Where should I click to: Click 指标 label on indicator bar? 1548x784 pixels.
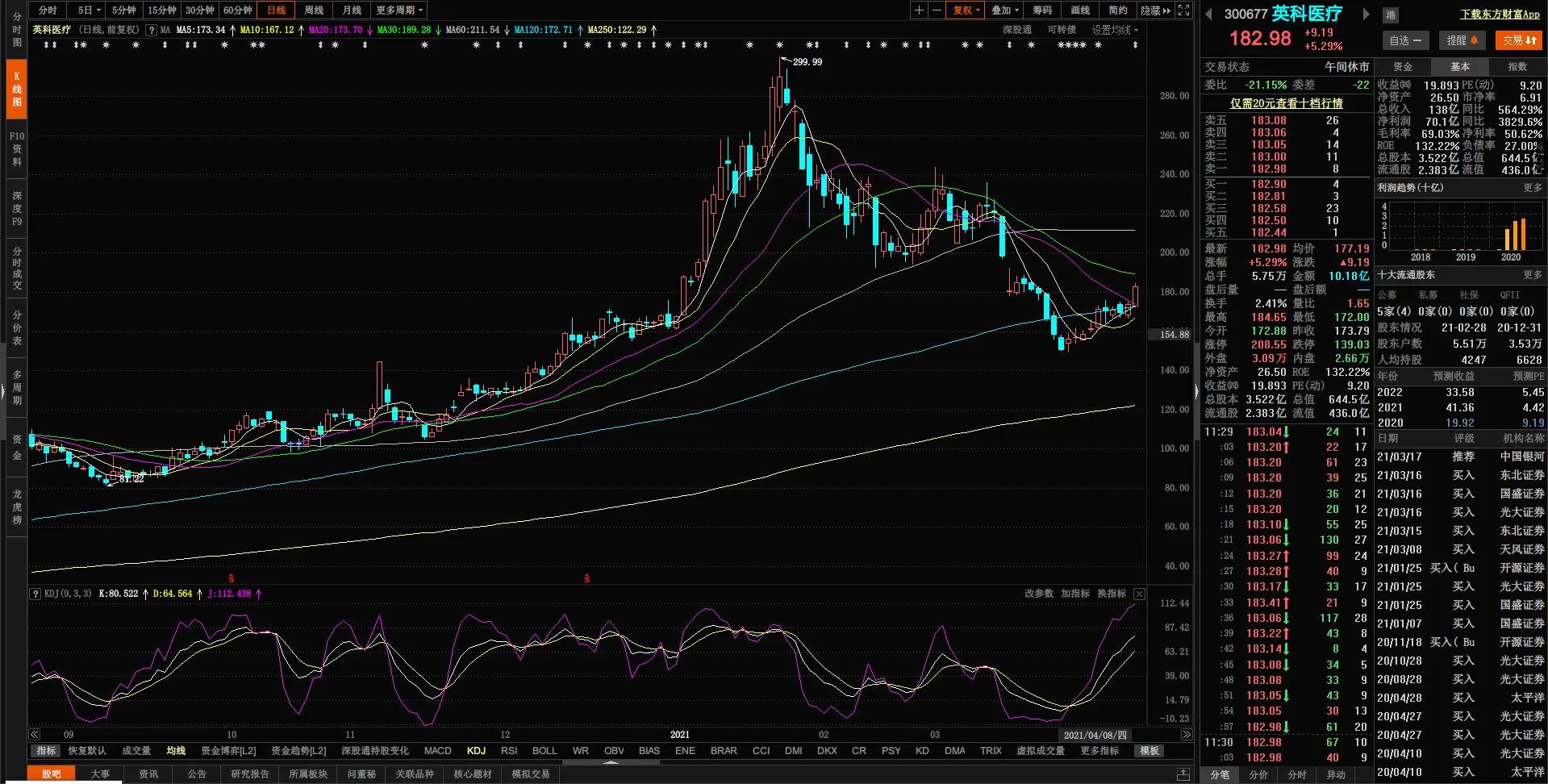point(46,751)
